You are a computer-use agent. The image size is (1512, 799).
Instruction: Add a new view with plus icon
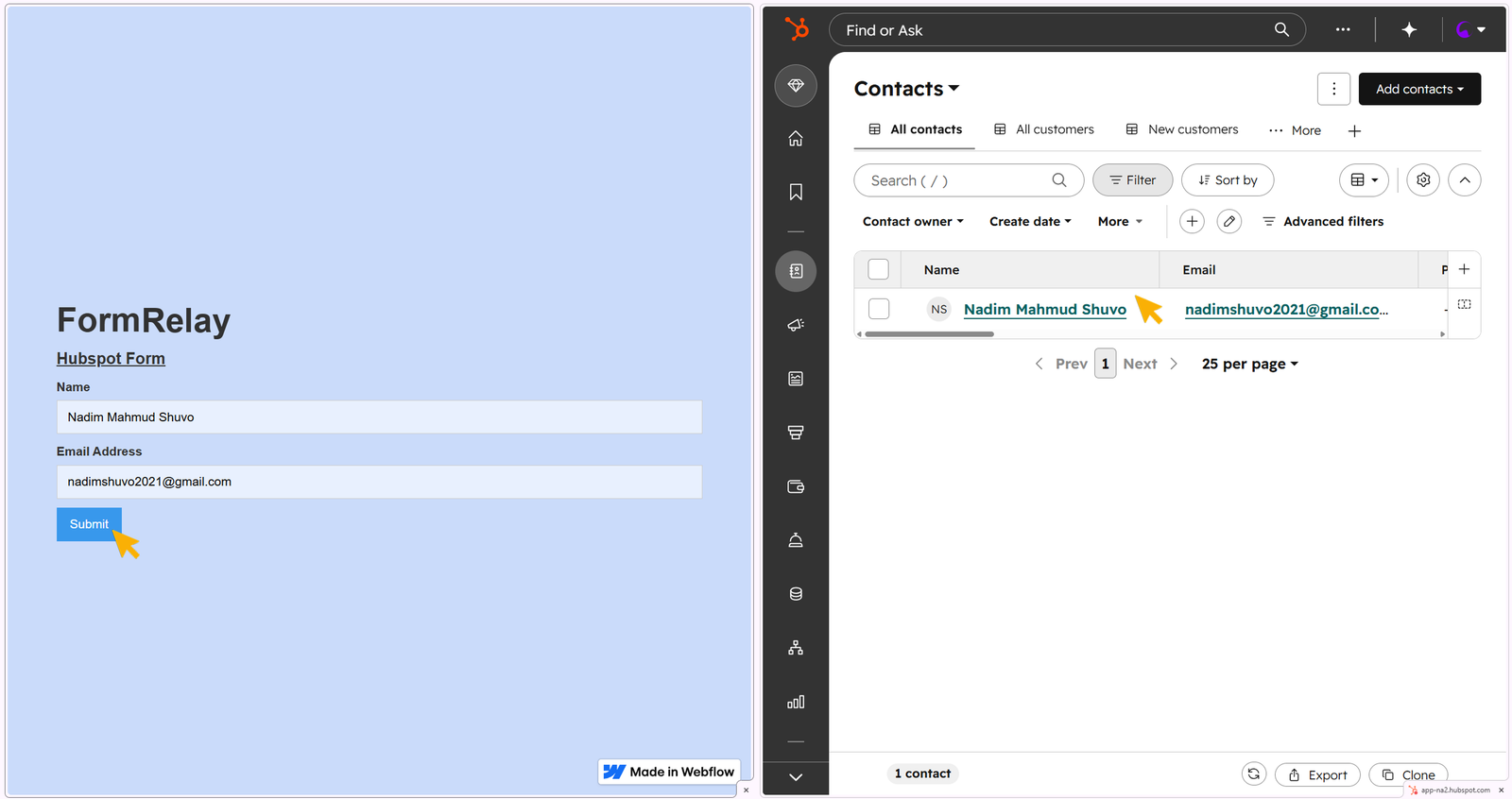tap(1354, 131)
